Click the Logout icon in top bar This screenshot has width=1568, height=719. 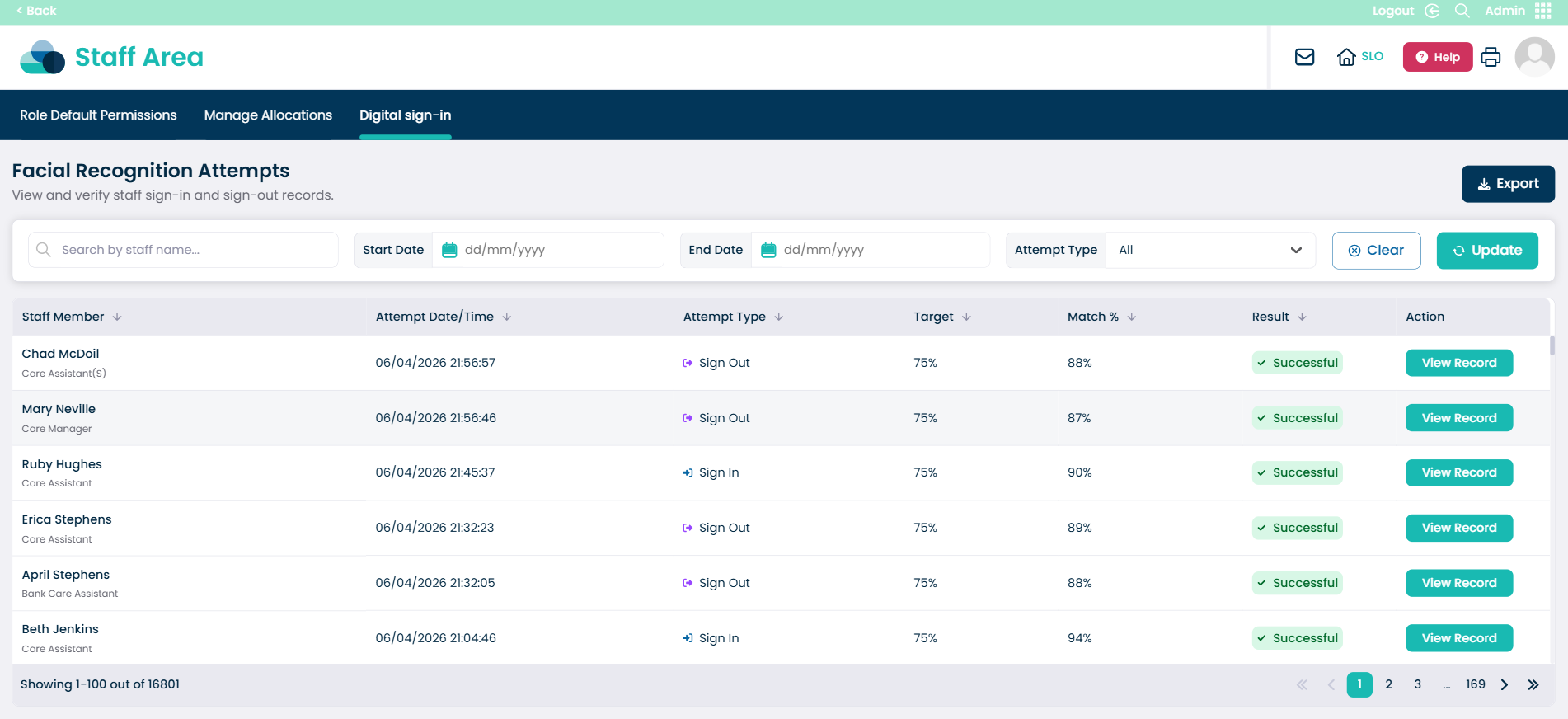click(1432, 11)
